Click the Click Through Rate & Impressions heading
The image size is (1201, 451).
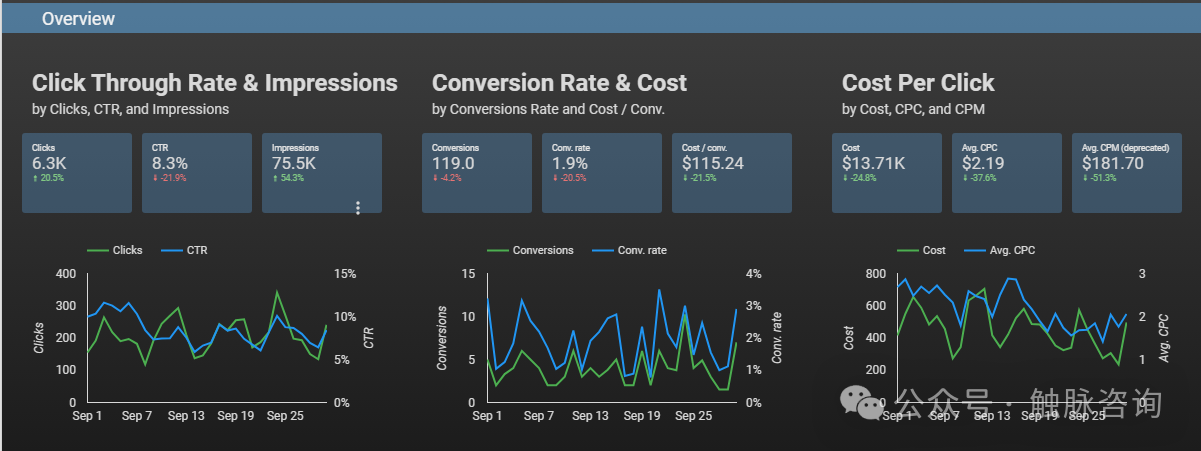(215, 83)
